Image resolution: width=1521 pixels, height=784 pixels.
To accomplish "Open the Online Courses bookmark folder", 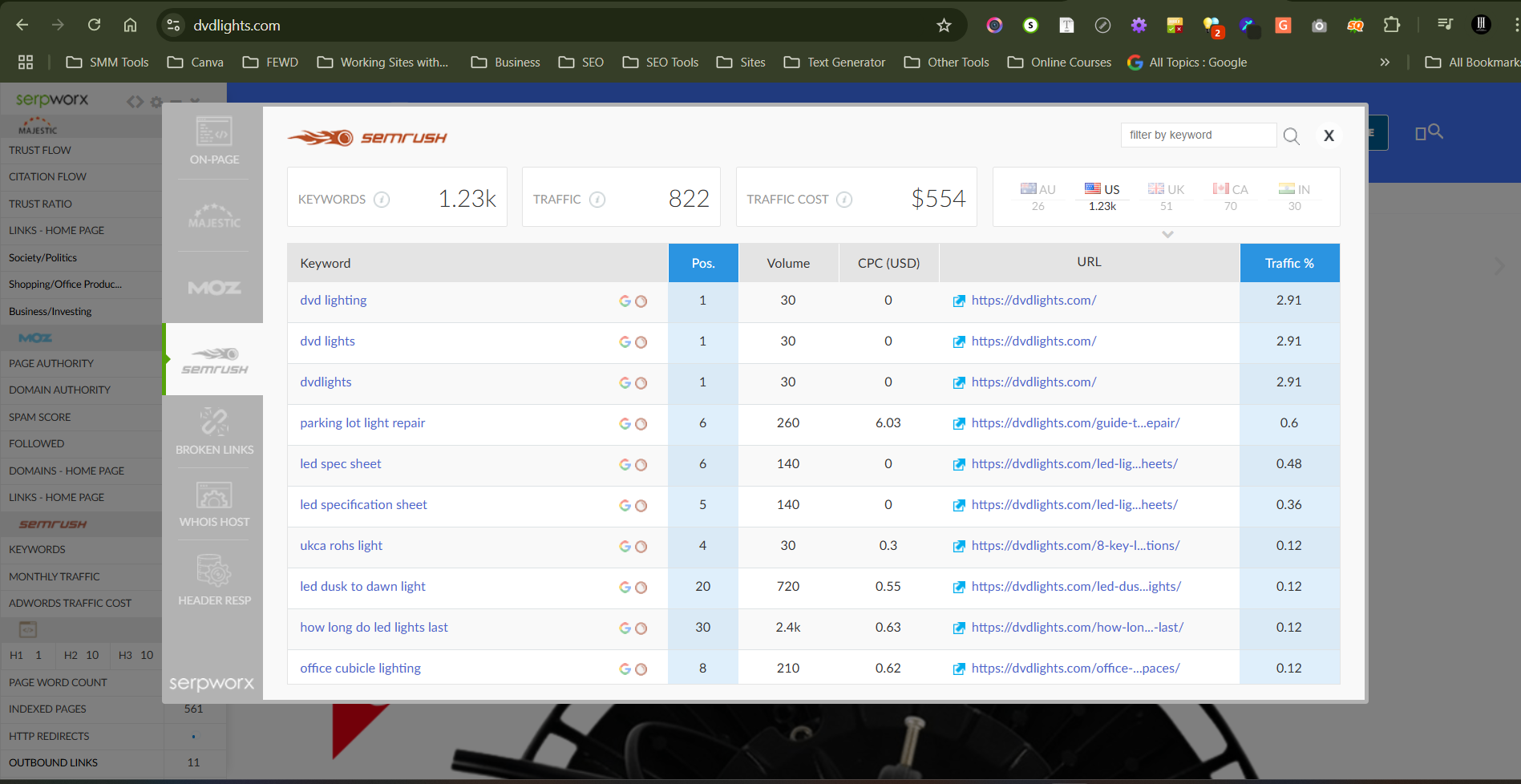I will coord(1059,62).
